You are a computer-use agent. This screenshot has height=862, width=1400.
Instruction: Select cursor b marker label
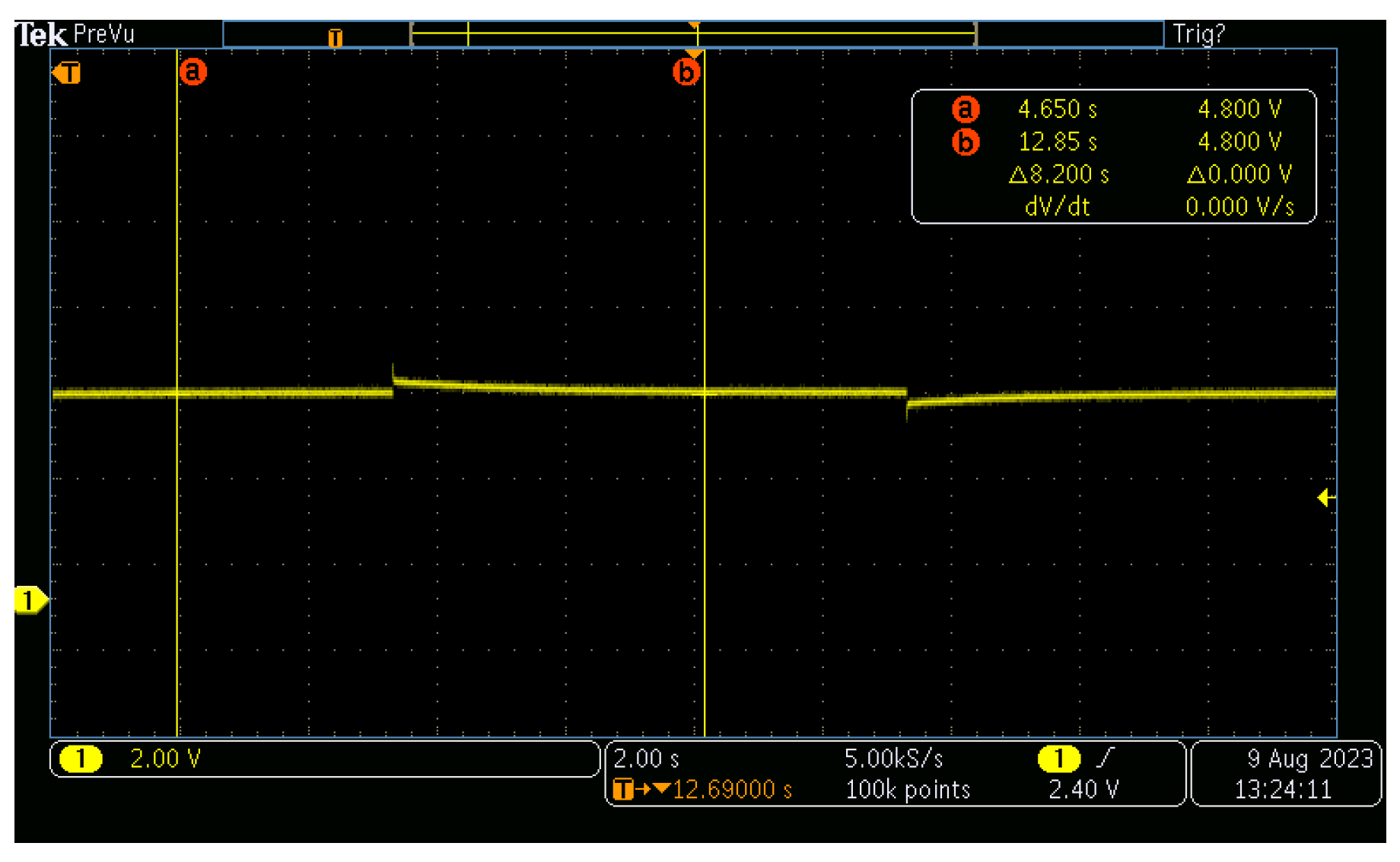pos(686,72)
